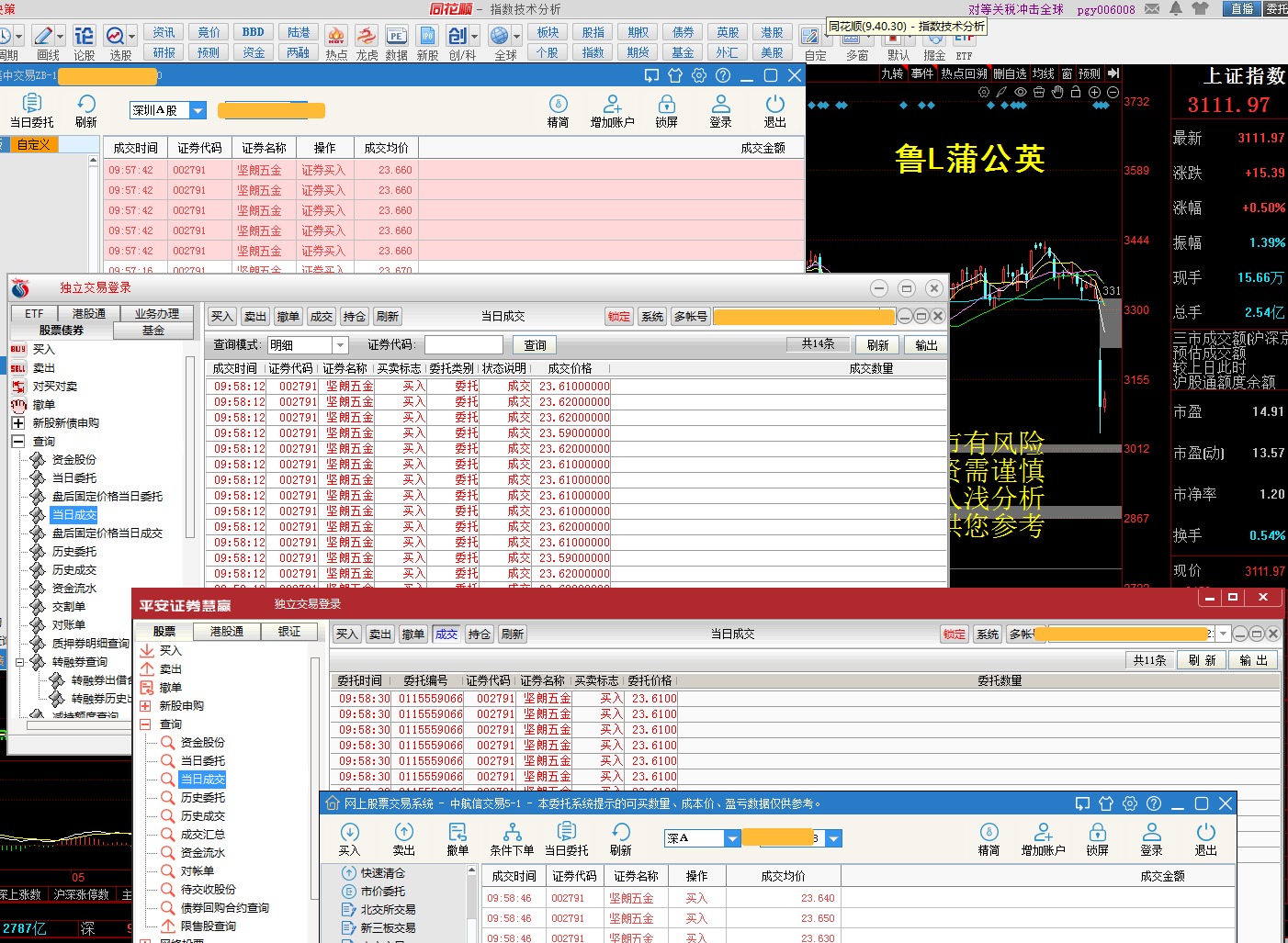1288x943 pixels.
Task: Open dropdown arrow next to 创/科
Action: click(474, 36)
